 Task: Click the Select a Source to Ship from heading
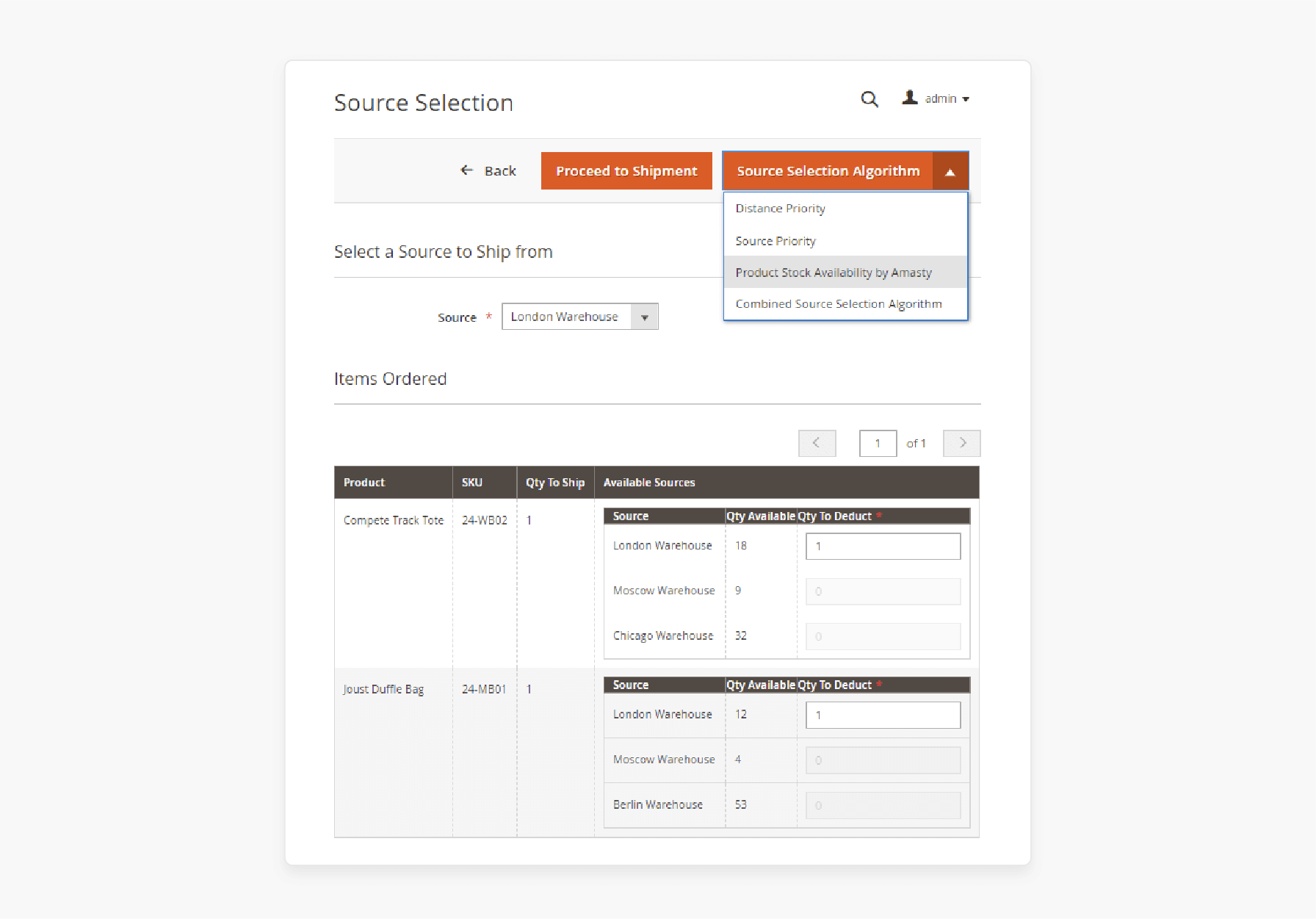point(444,252)
